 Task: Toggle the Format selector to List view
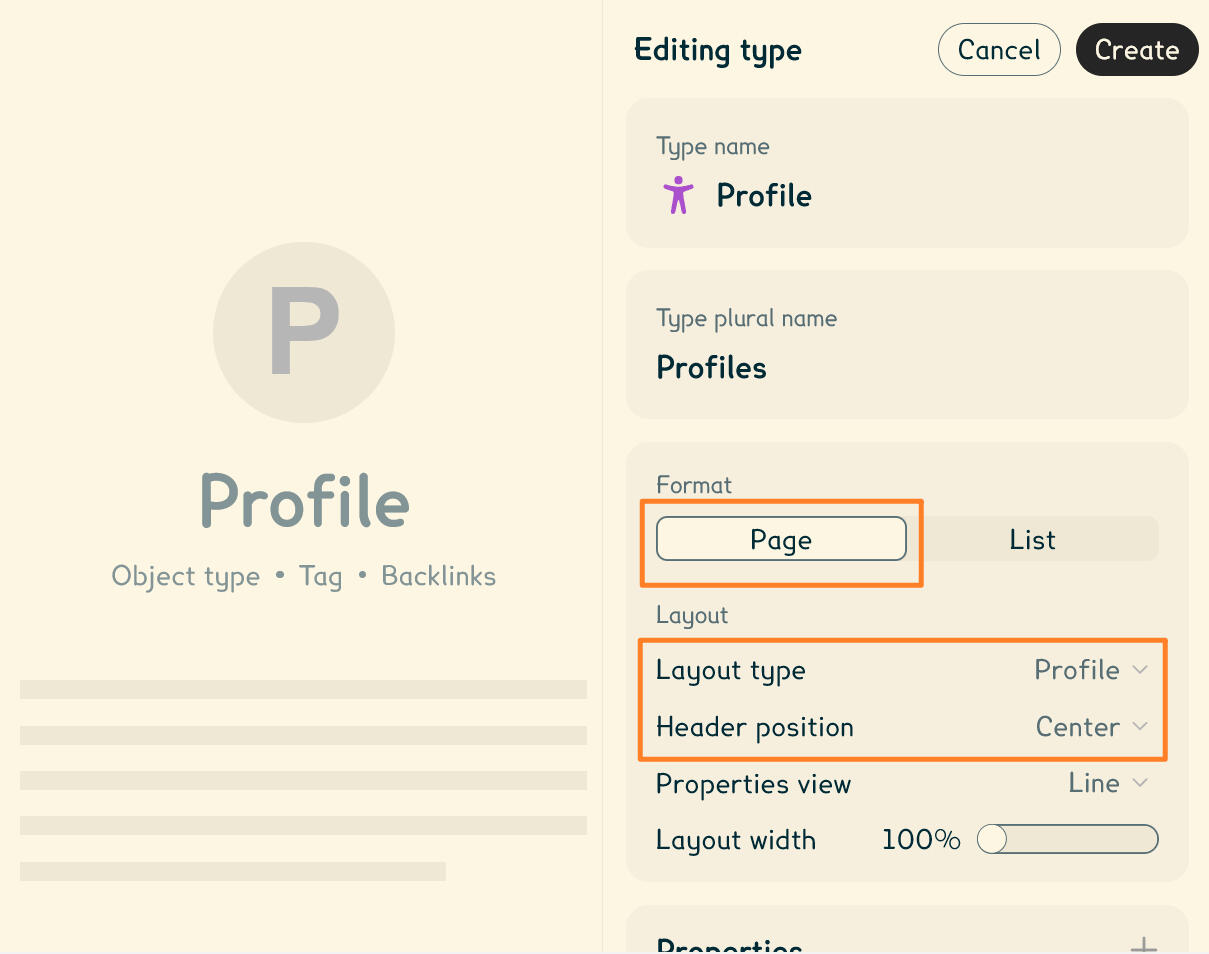point(1032,539)
